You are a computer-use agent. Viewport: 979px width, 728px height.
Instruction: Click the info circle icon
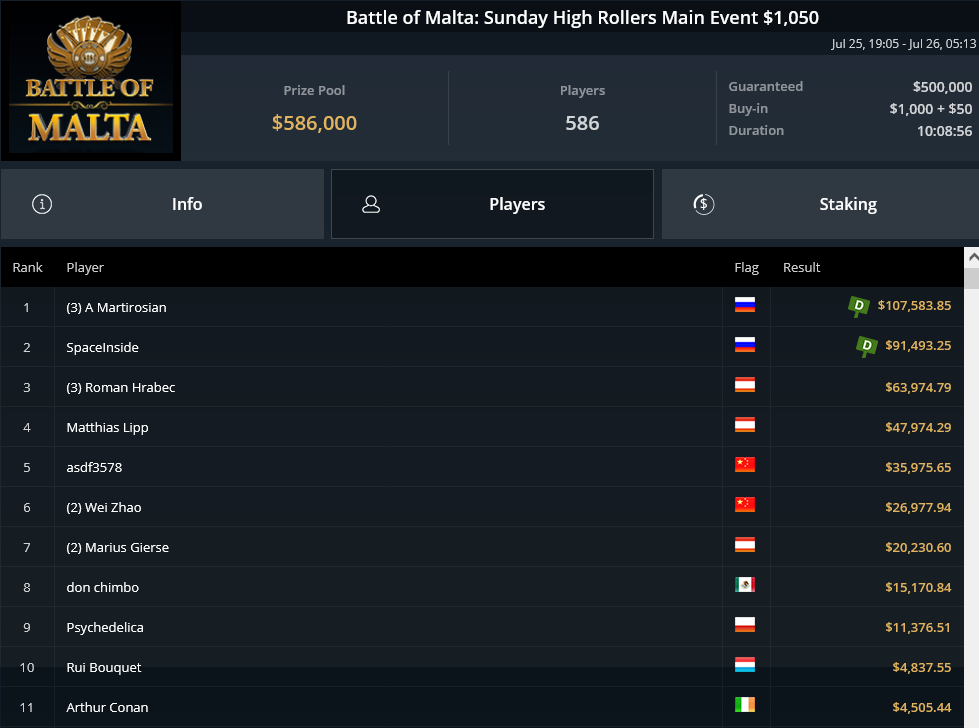pos(42,204)
